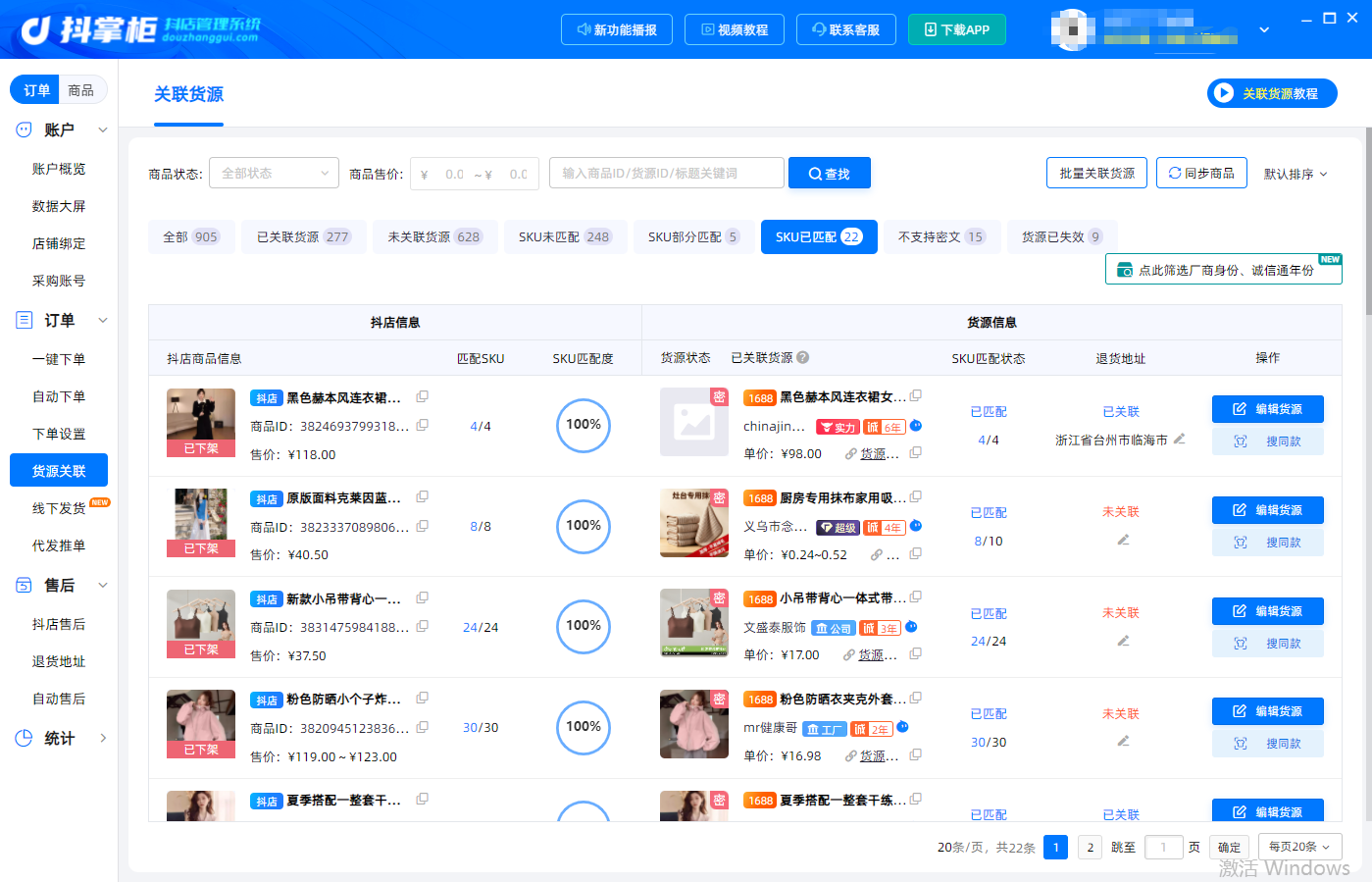Screen dimensions: 1372x882
Task: Copy source title 粉色防晒衣夹克外套
Action: pos(916,699)
